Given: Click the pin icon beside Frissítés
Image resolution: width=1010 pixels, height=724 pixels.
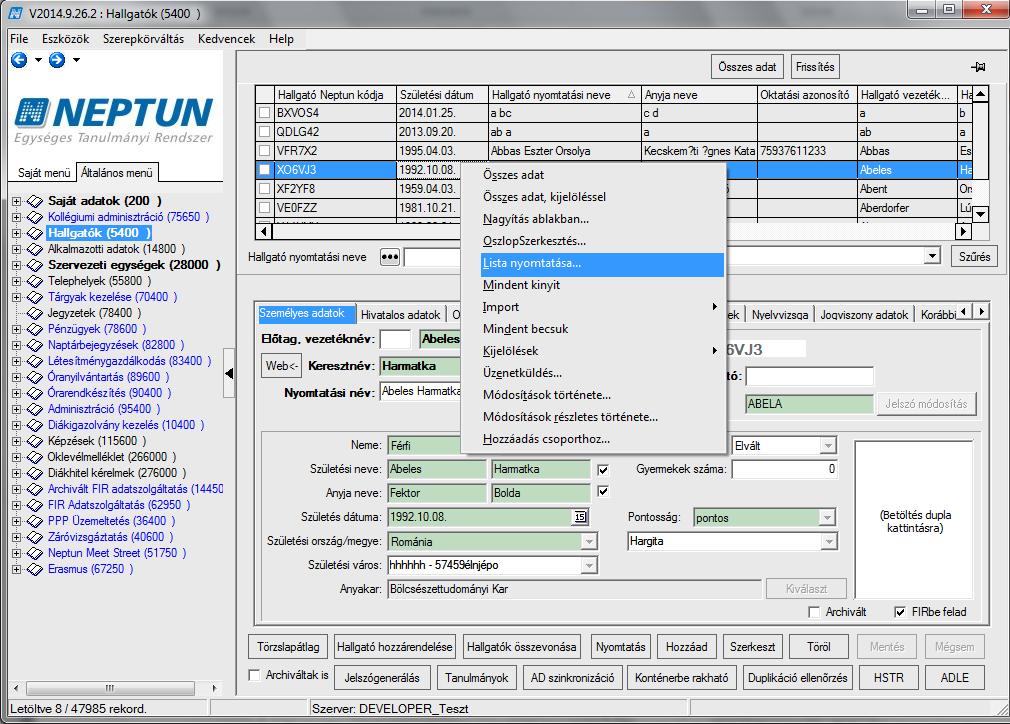Looking at the screenshot, I should pos(978,67).
